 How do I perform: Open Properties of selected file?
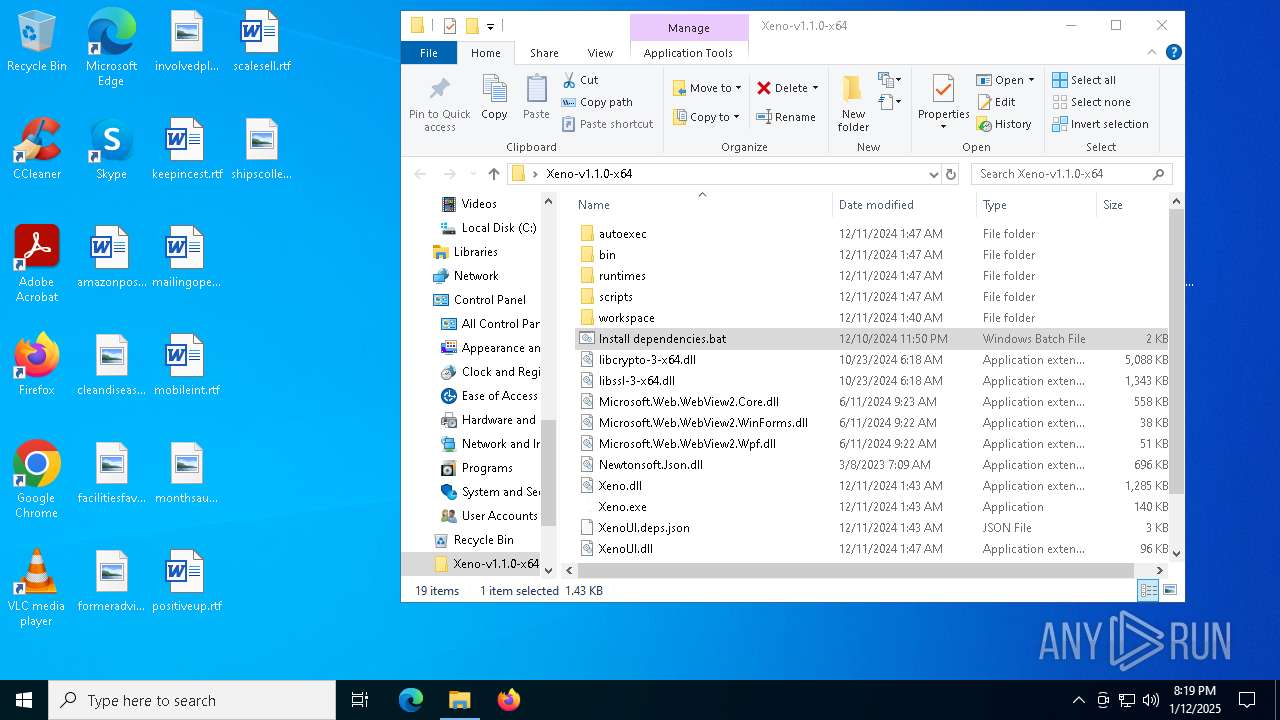tap(943, 102)
